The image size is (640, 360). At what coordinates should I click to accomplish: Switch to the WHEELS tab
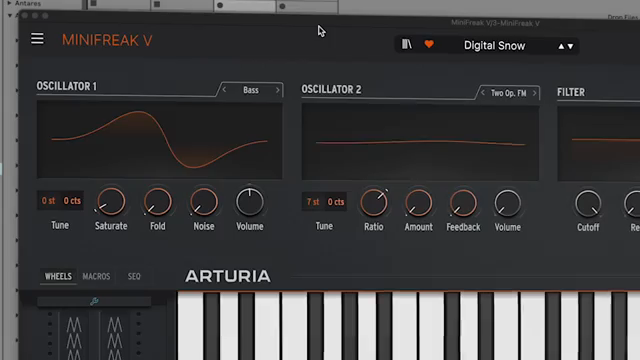[58, 276]
